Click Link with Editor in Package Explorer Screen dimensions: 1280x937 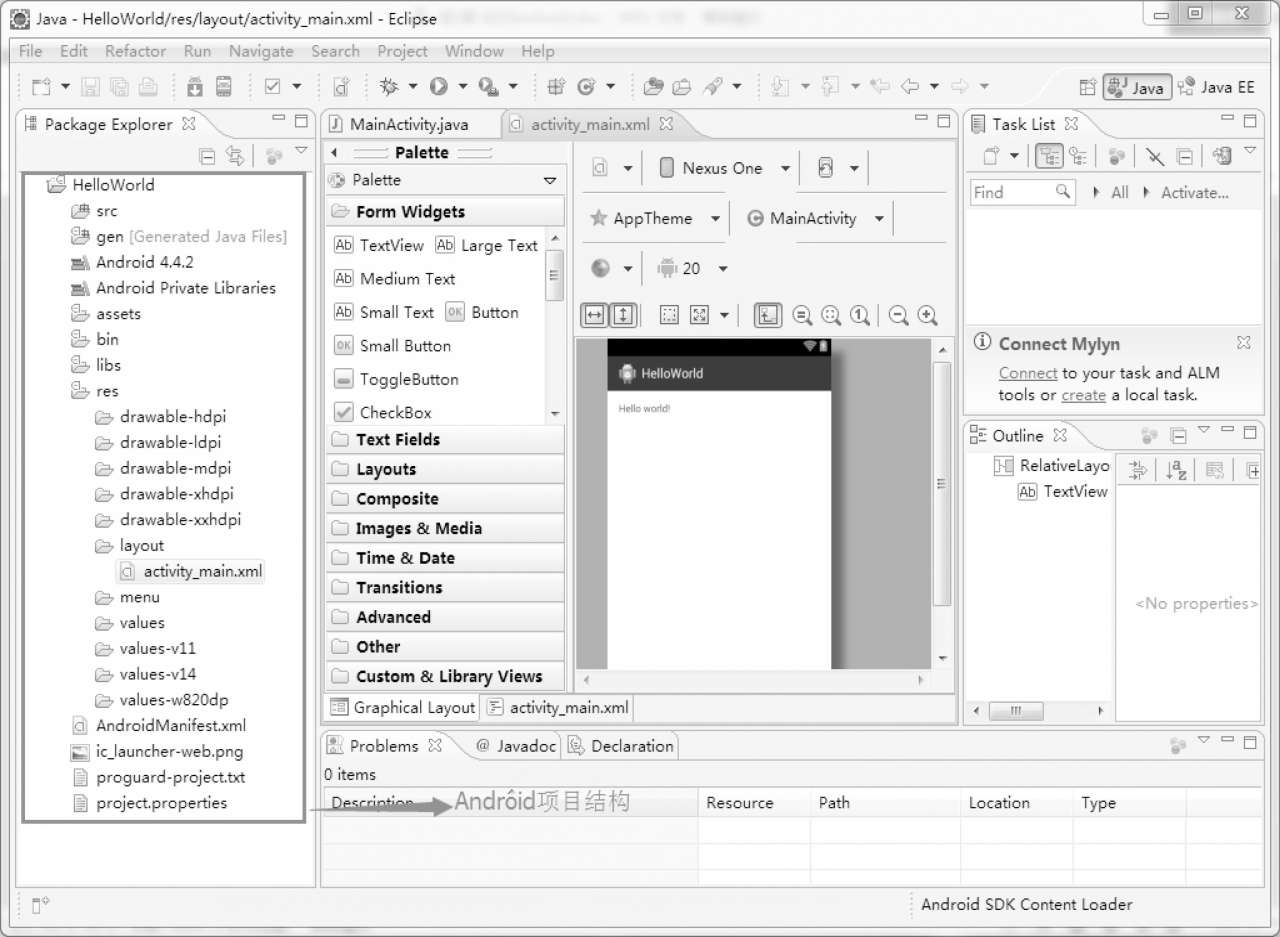point(235,155)
